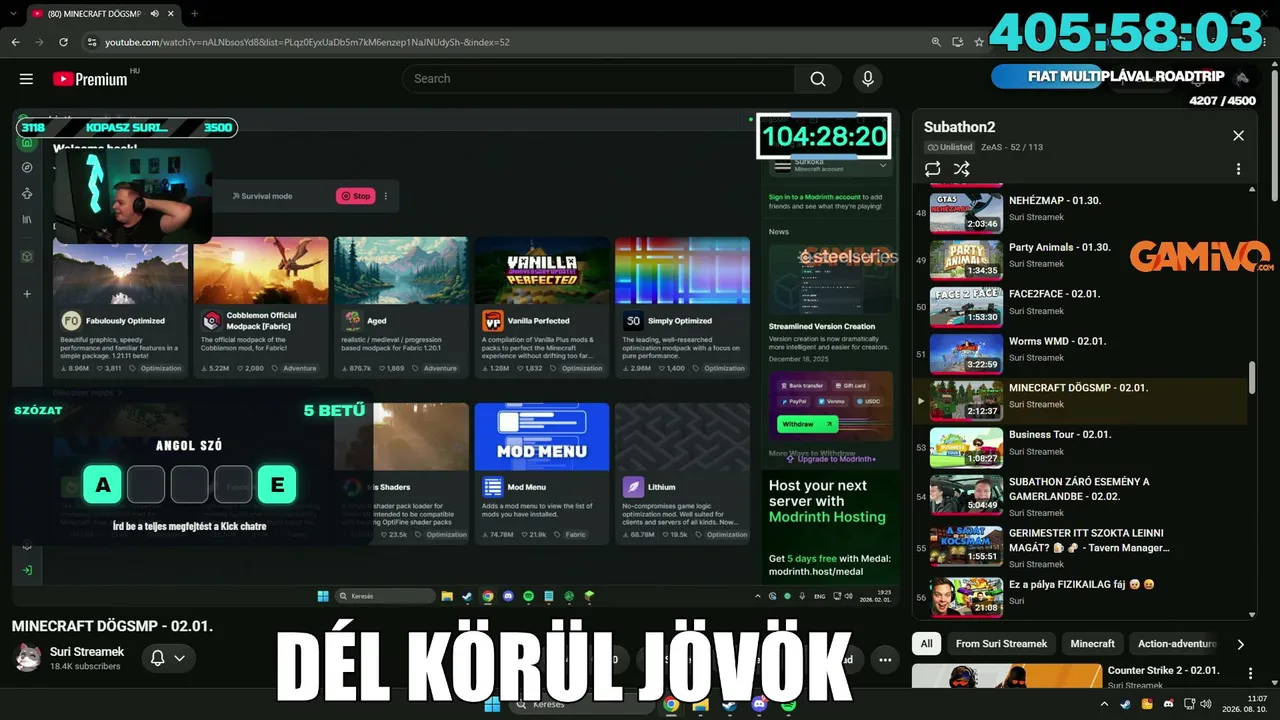Click the green Withdraw button in Modrinth

click(x=807, y=424)
